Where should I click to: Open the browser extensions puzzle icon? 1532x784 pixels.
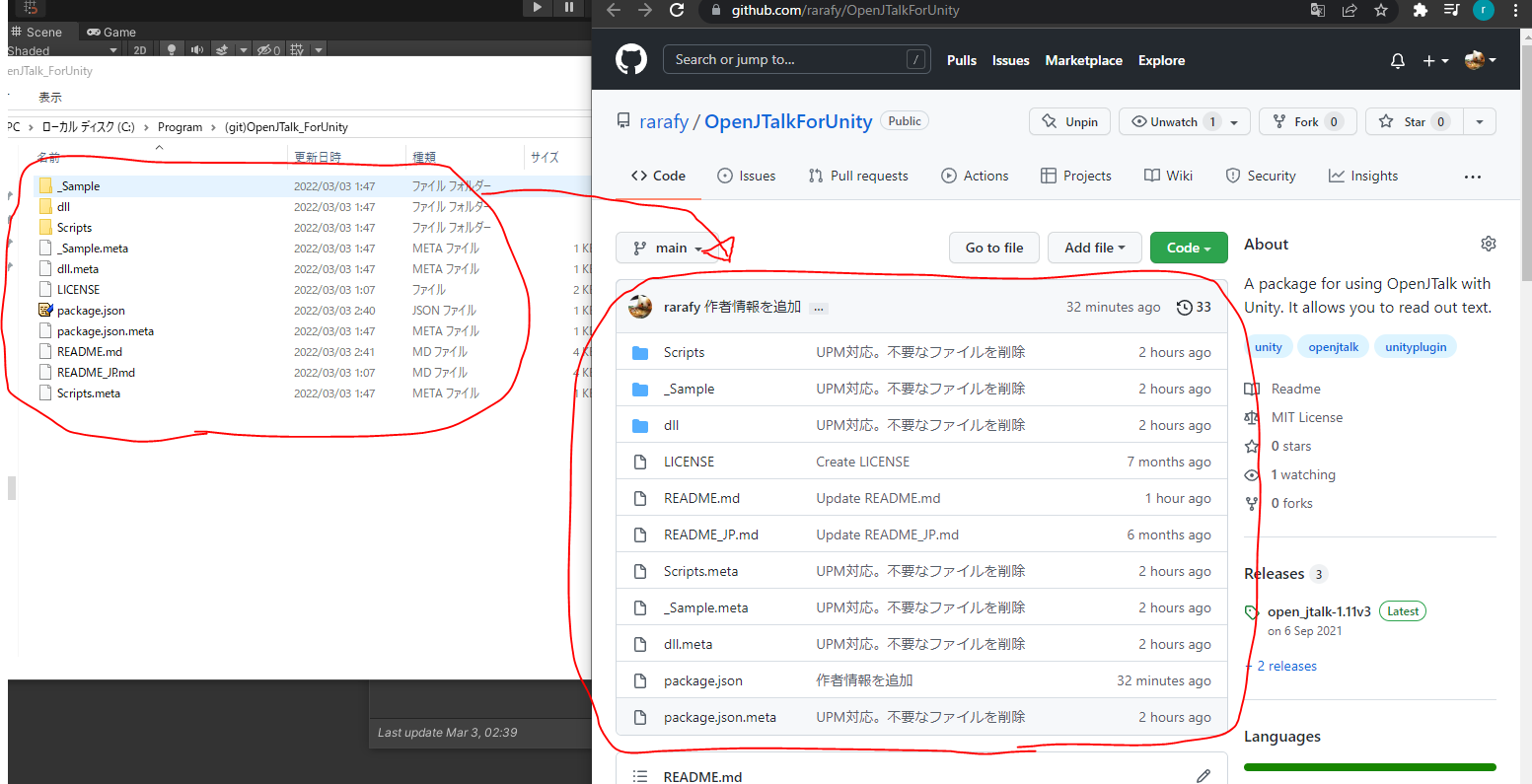1420,11
